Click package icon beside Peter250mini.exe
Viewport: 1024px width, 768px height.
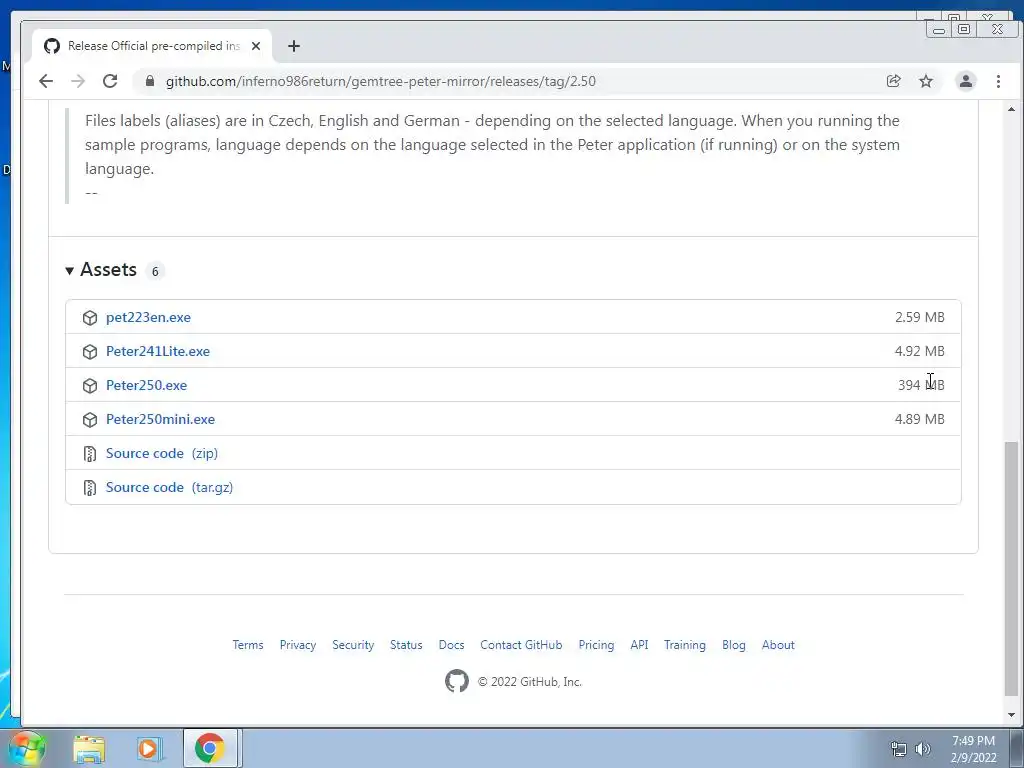[x=90, y=419]
